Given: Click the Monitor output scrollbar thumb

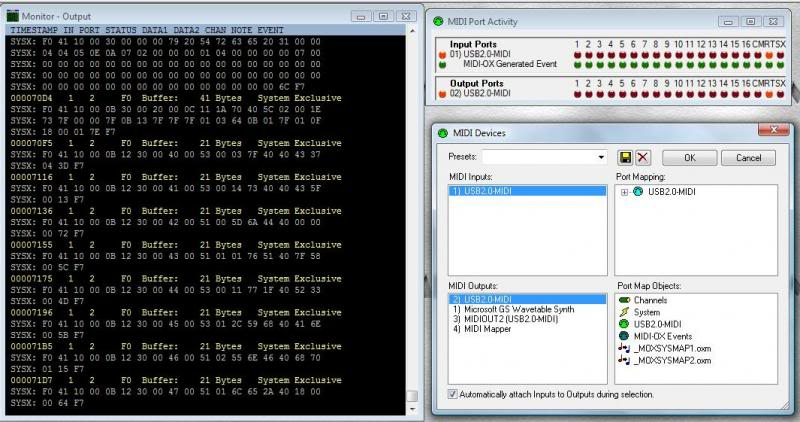Looking at the screenshot, I should (413, 396).
